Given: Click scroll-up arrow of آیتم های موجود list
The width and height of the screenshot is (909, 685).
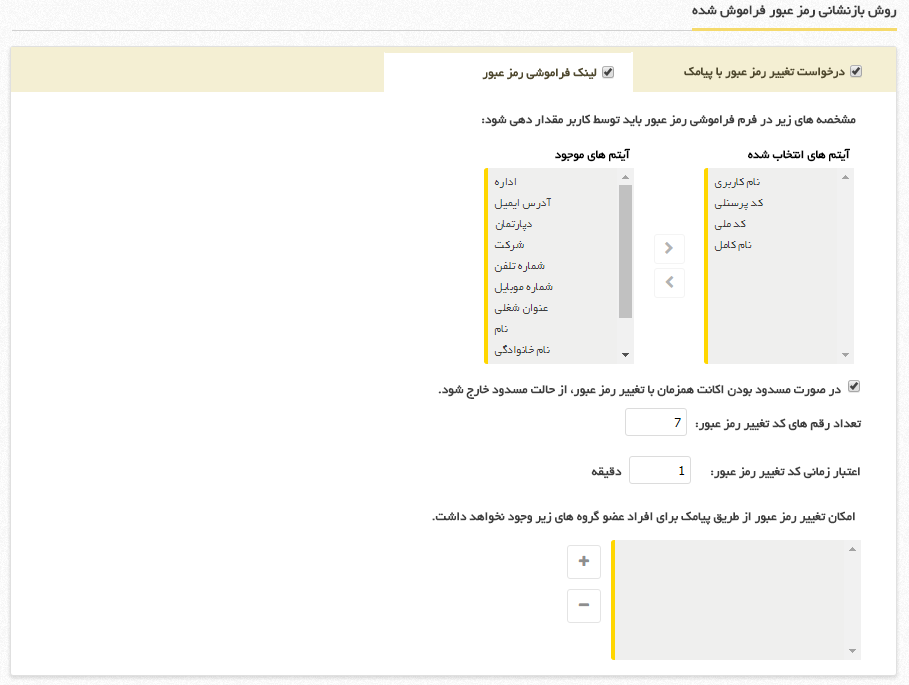Looking at the screenshot, I should pos(626,177).
